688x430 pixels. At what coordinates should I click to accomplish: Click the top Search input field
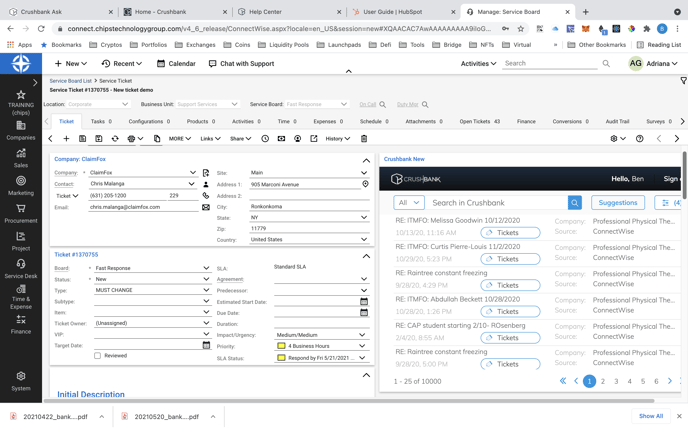551,64
